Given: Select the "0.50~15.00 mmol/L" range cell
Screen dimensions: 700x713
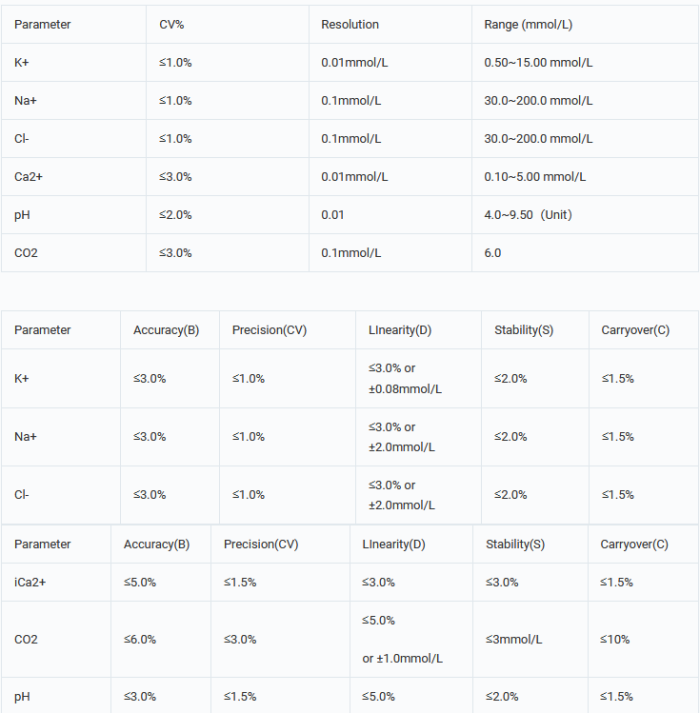Looking at the screenshot, I should 538,62.
